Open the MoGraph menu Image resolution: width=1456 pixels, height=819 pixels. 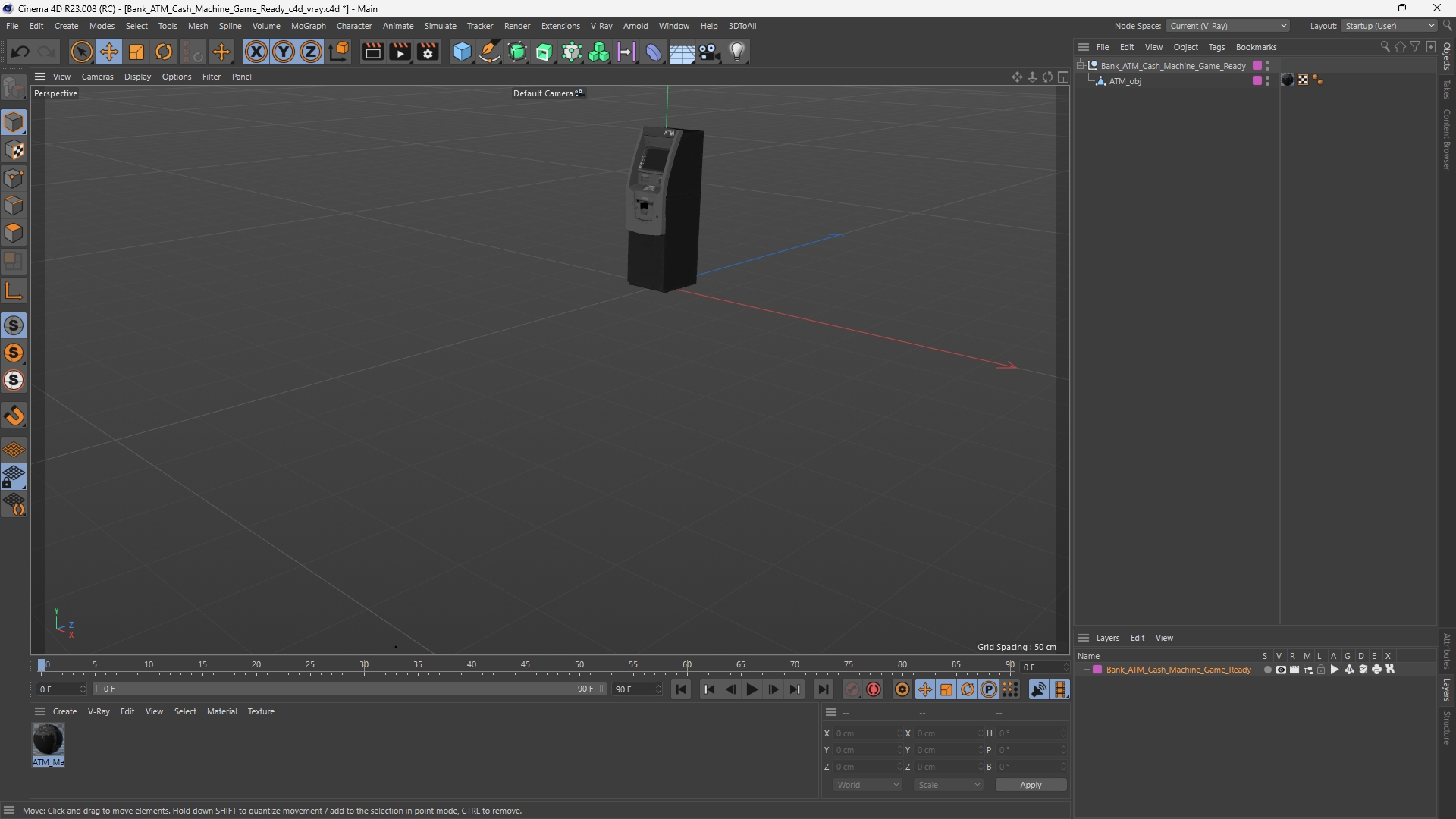(308, 26)
